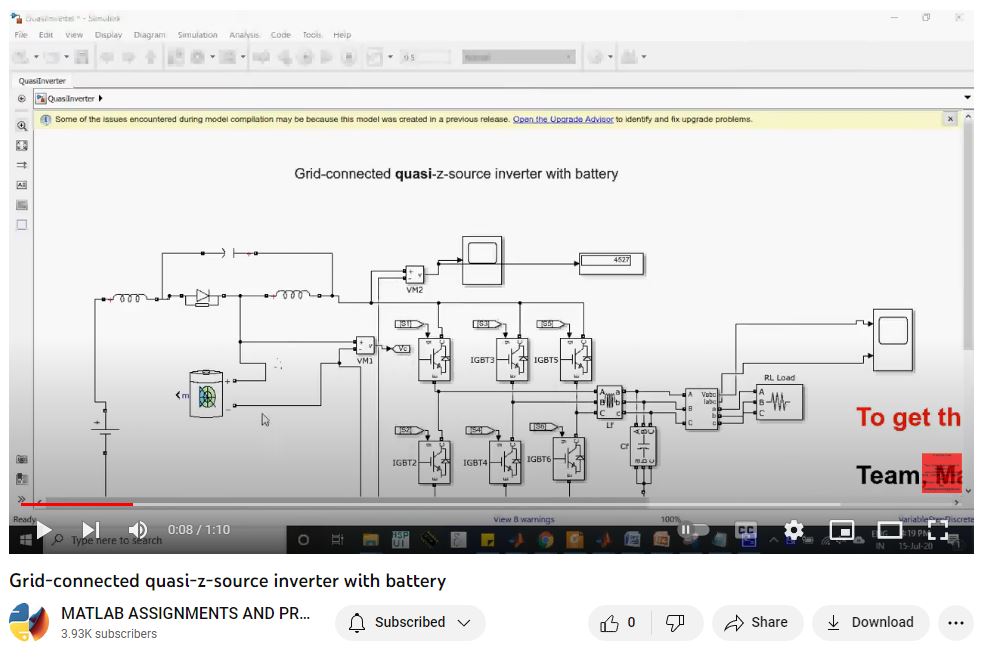Click Windows Start button in video

coord(26,540)
